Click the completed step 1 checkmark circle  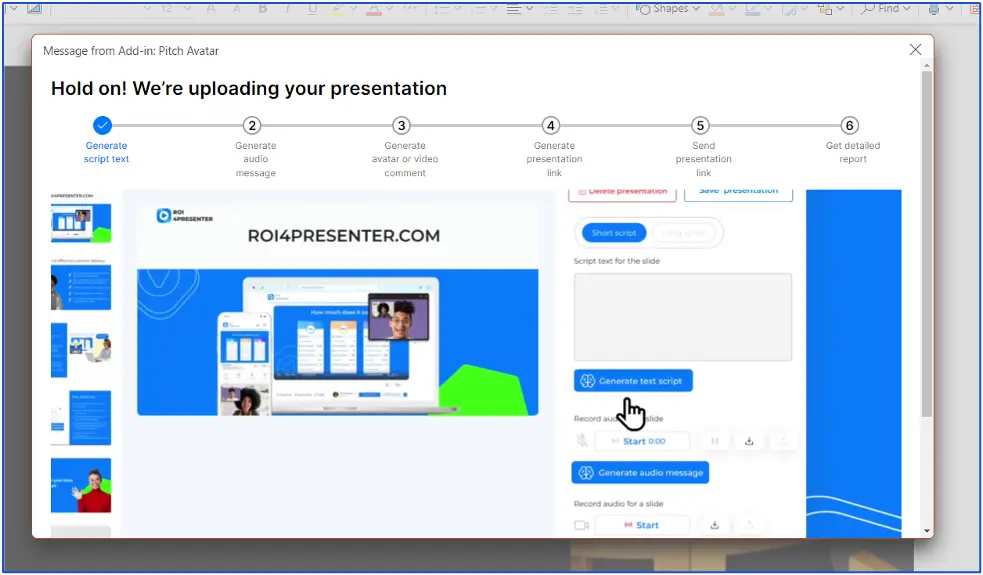[x=102, y=125]
